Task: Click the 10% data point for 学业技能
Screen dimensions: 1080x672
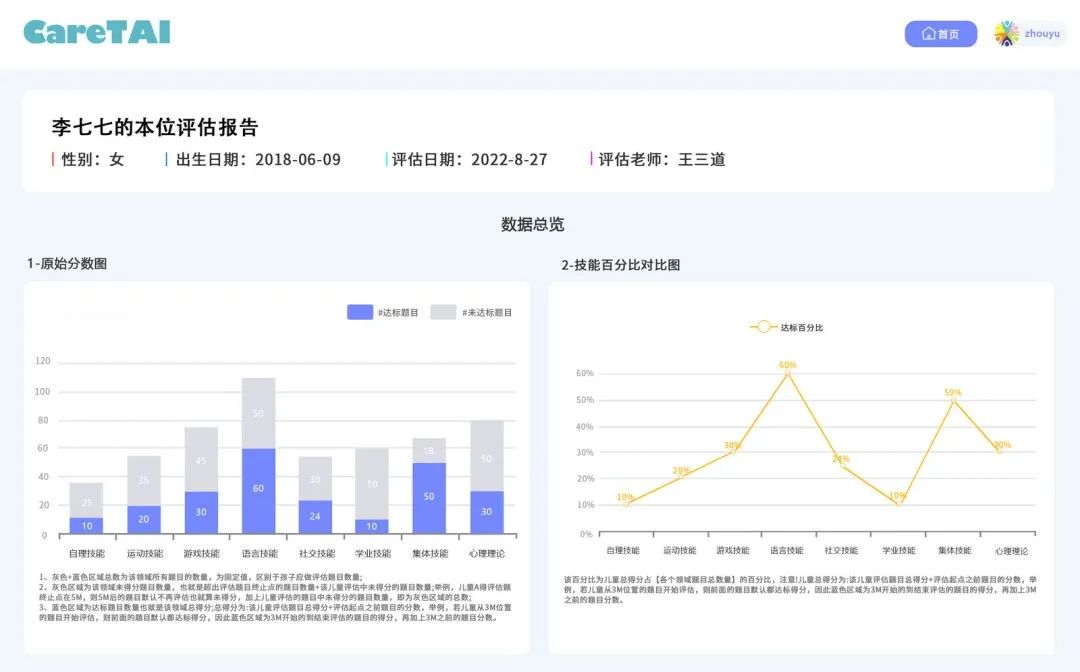Action: 897,504
